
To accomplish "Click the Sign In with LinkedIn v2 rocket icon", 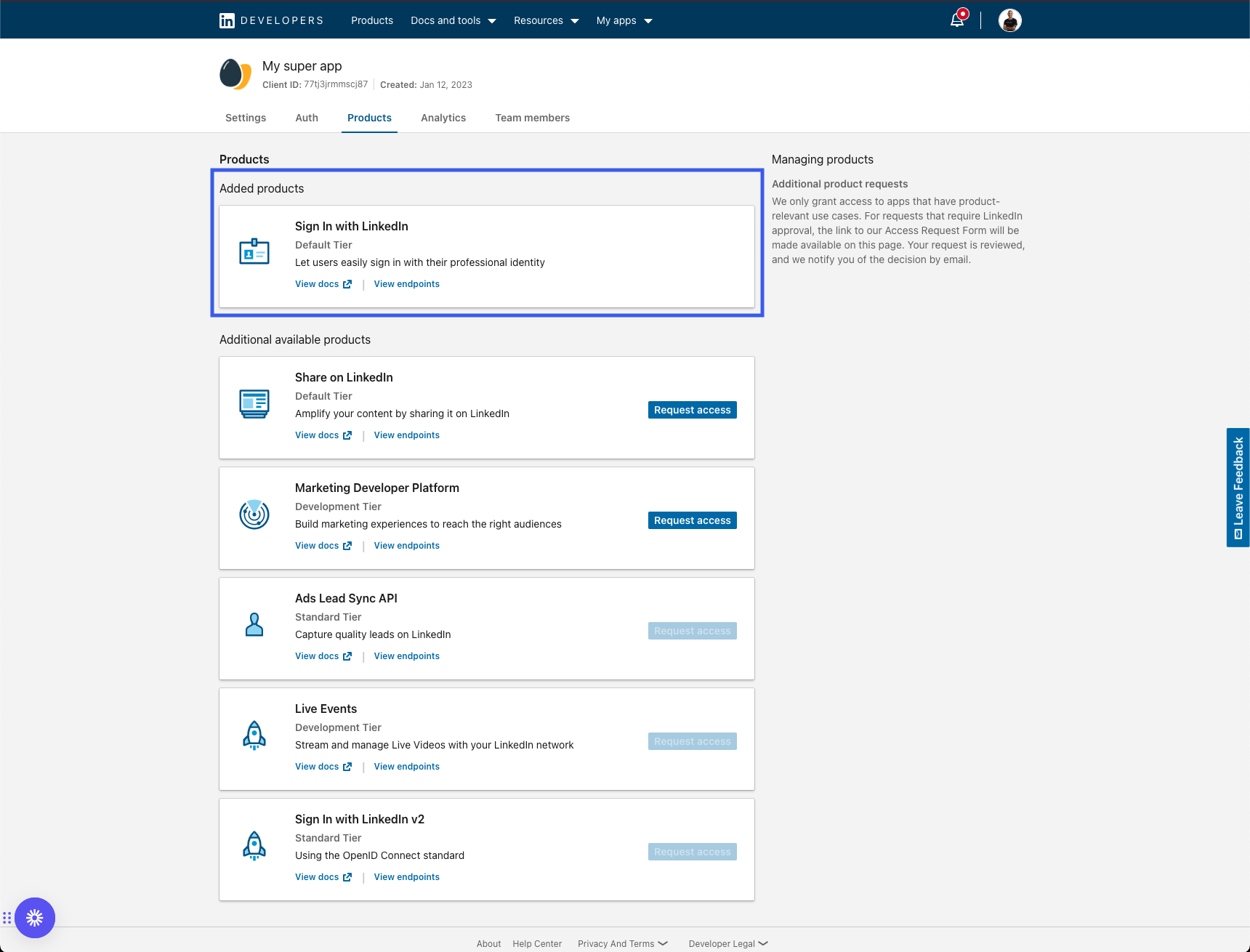I will (254, 846).
